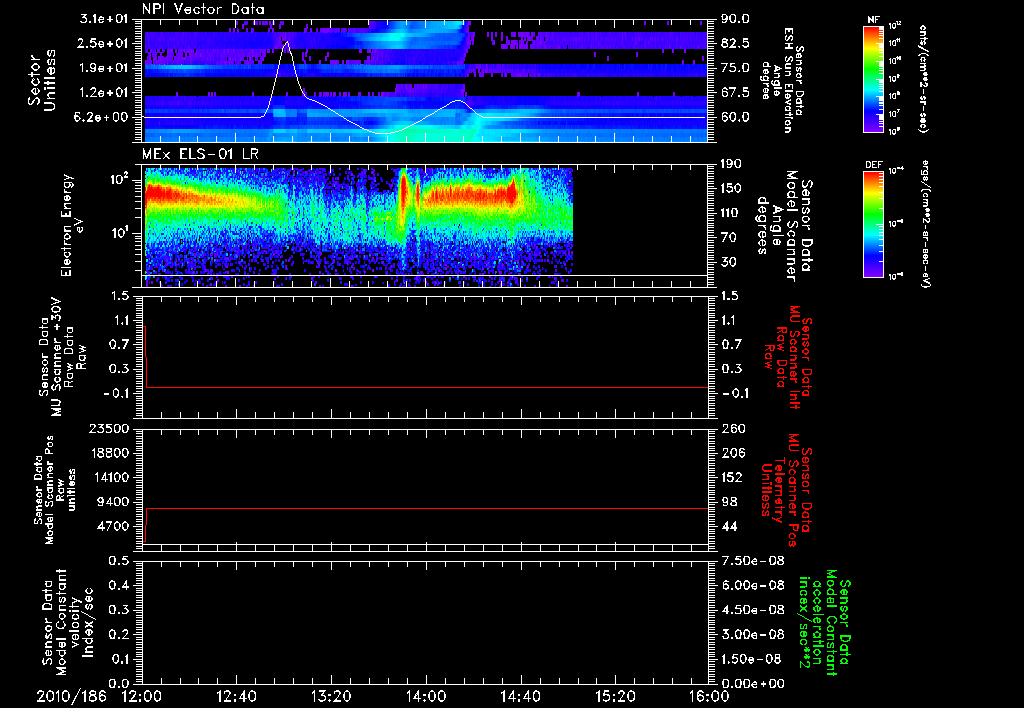Click the 12:40 time axis label

coord(236,696)
